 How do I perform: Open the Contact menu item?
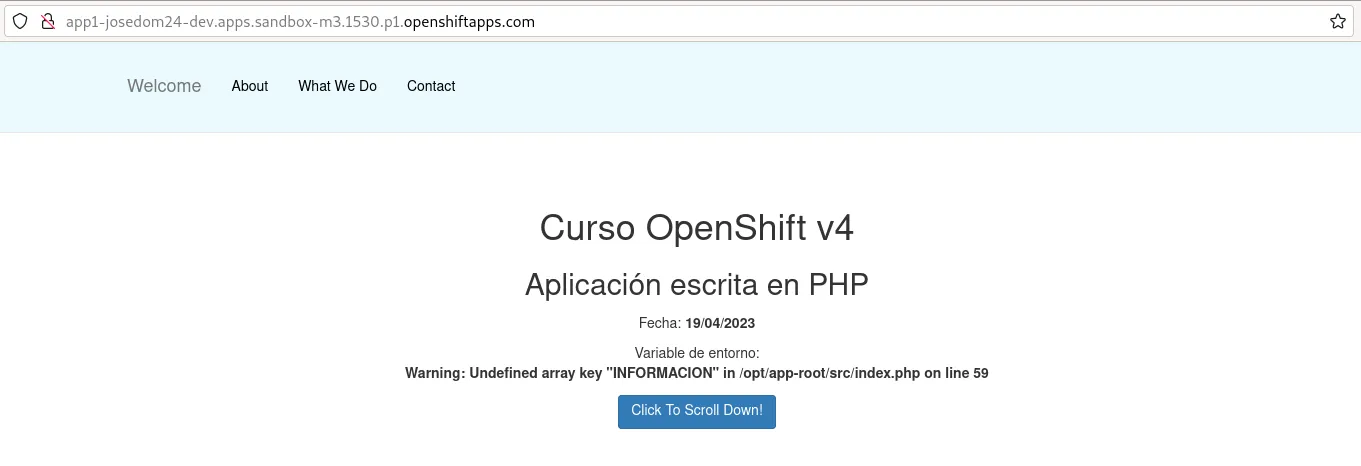pos(431,86)
